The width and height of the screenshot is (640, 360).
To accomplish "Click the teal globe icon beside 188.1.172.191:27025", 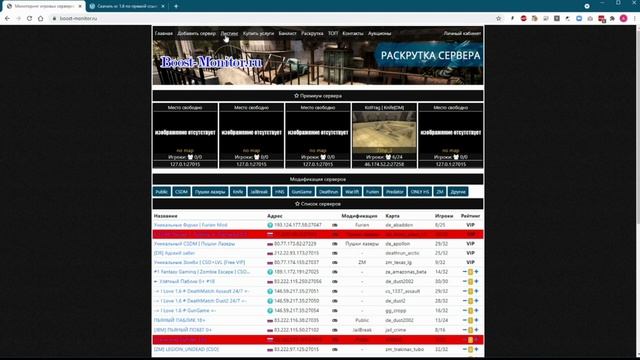I will click(270, 272).
